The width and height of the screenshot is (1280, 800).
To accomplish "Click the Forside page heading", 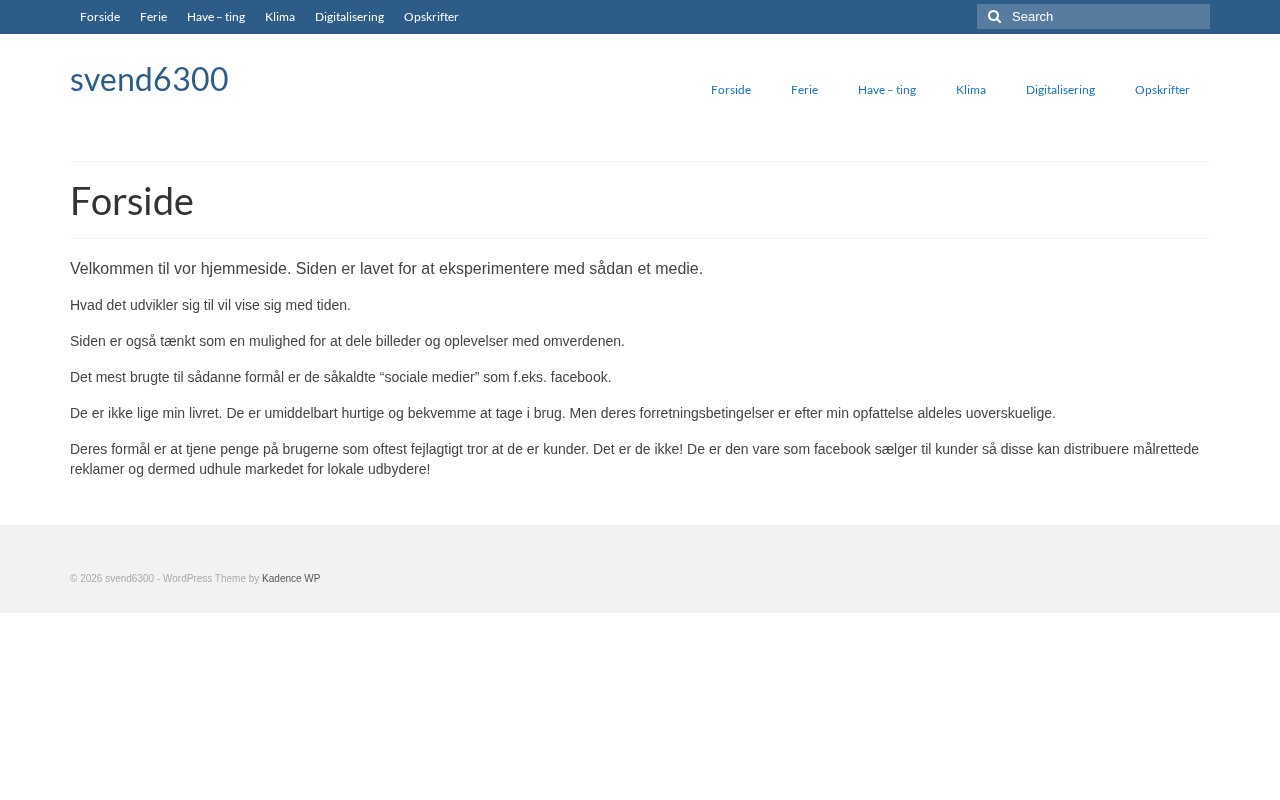I will pyautogui.click(x=132, y=201).
